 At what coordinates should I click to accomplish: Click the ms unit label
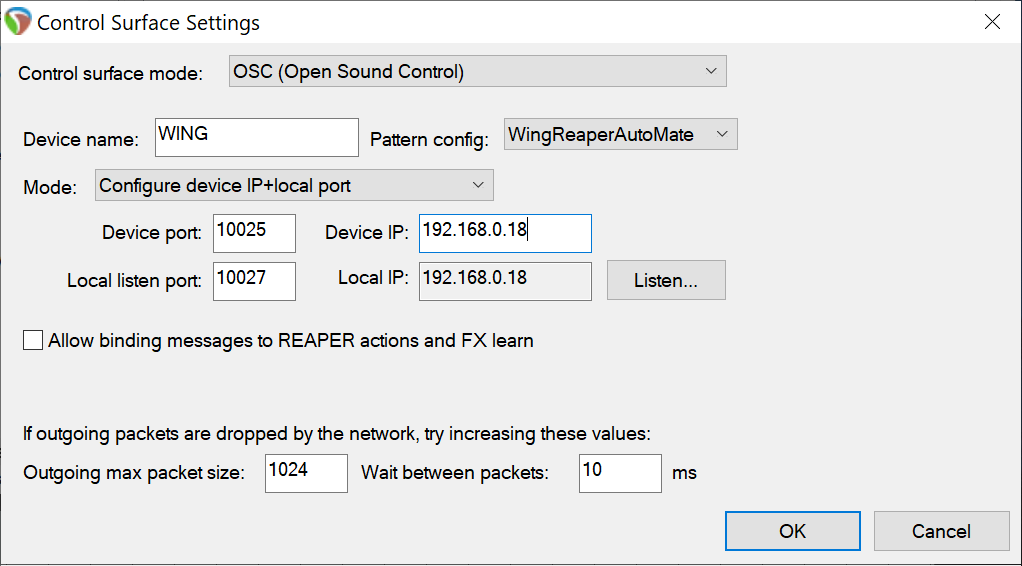click(x=684, y=473)
